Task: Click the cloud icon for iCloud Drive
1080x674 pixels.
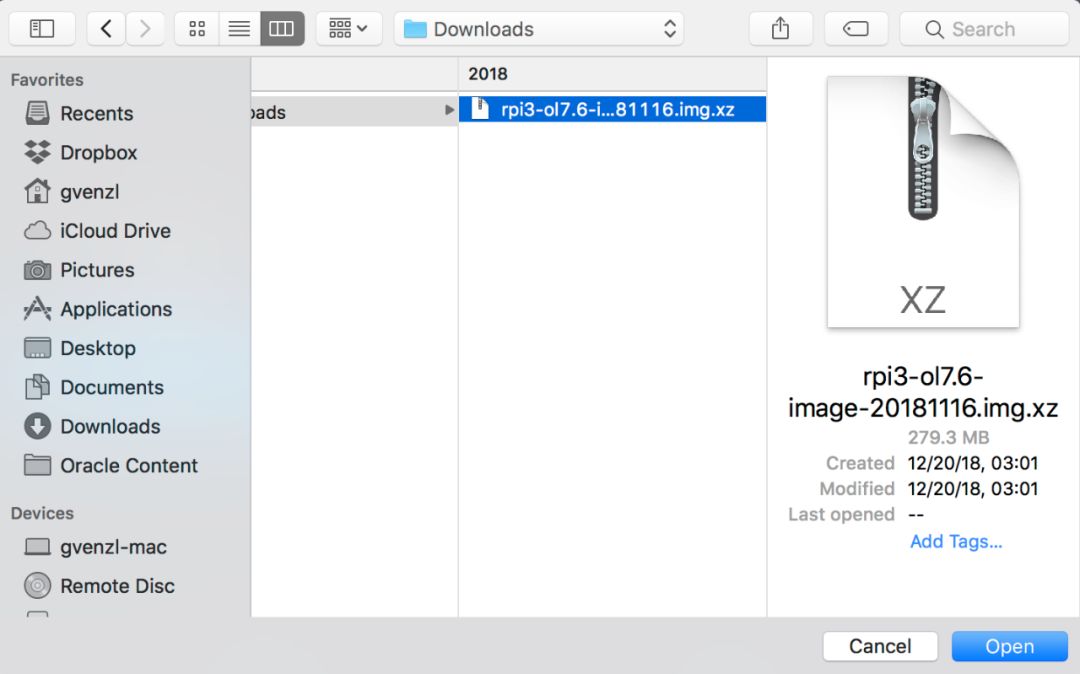Action: point(37,231)
